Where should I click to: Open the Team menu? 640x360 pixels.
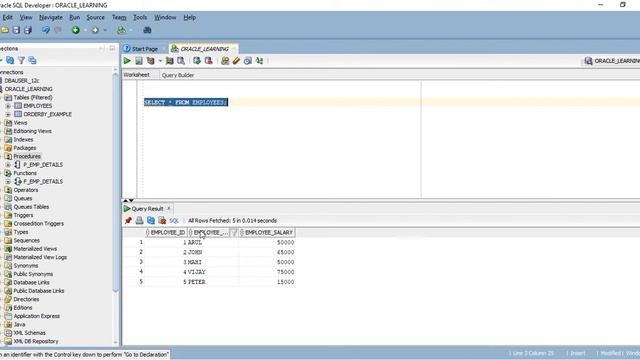pos(119,17)
